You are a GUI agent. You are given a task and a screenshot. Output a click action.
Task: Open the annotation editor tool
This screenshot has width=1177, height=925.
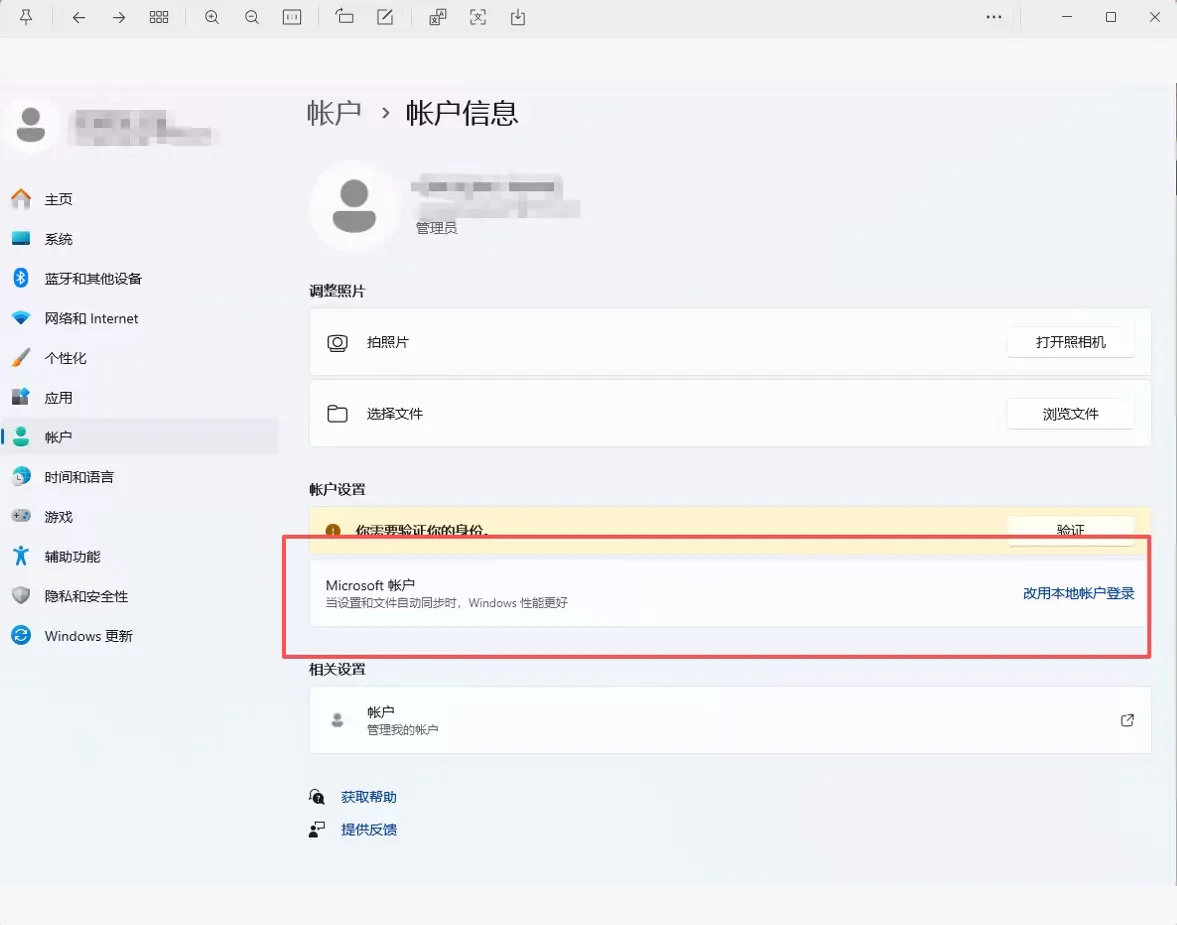[385, 17]
